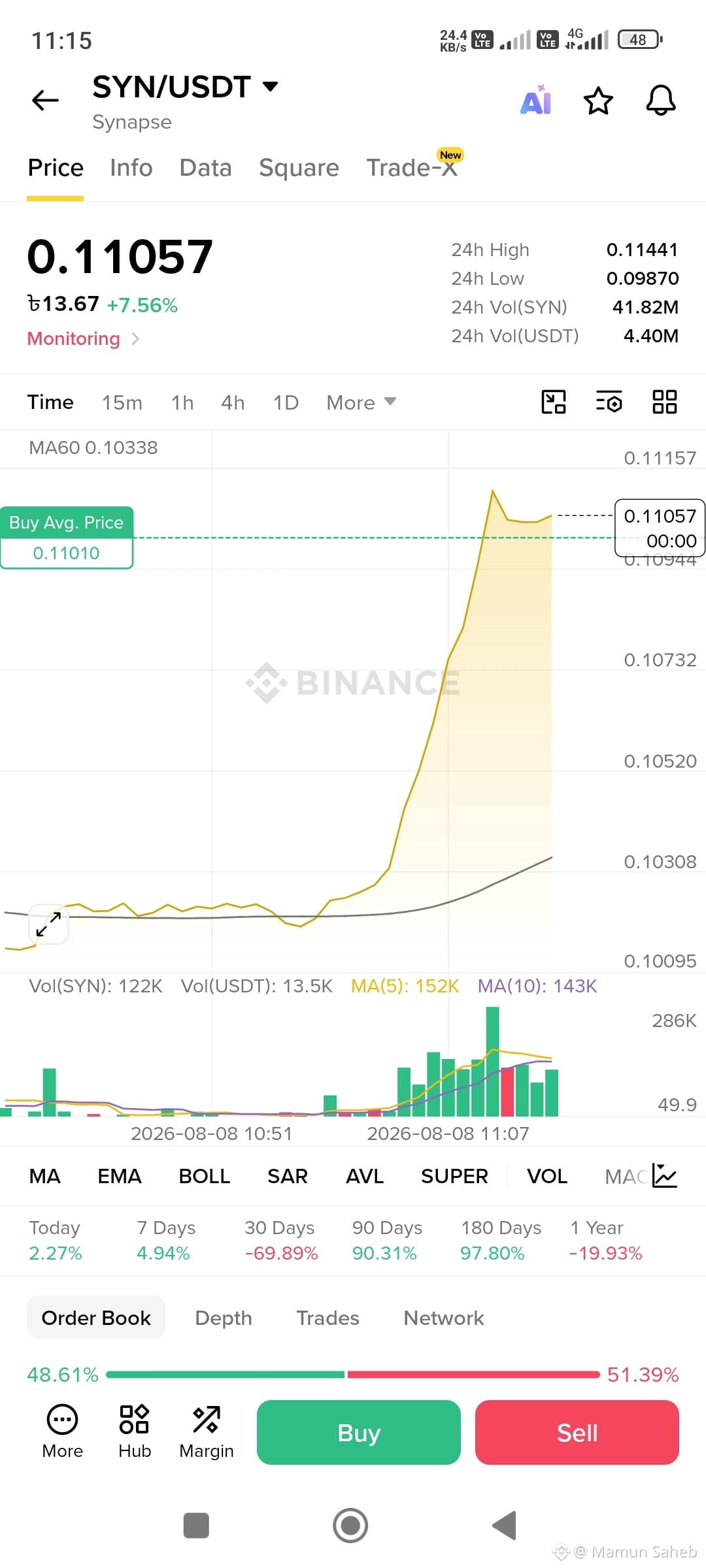
Task: Open the indicator chart settings icon
Action: point(665,1176)
